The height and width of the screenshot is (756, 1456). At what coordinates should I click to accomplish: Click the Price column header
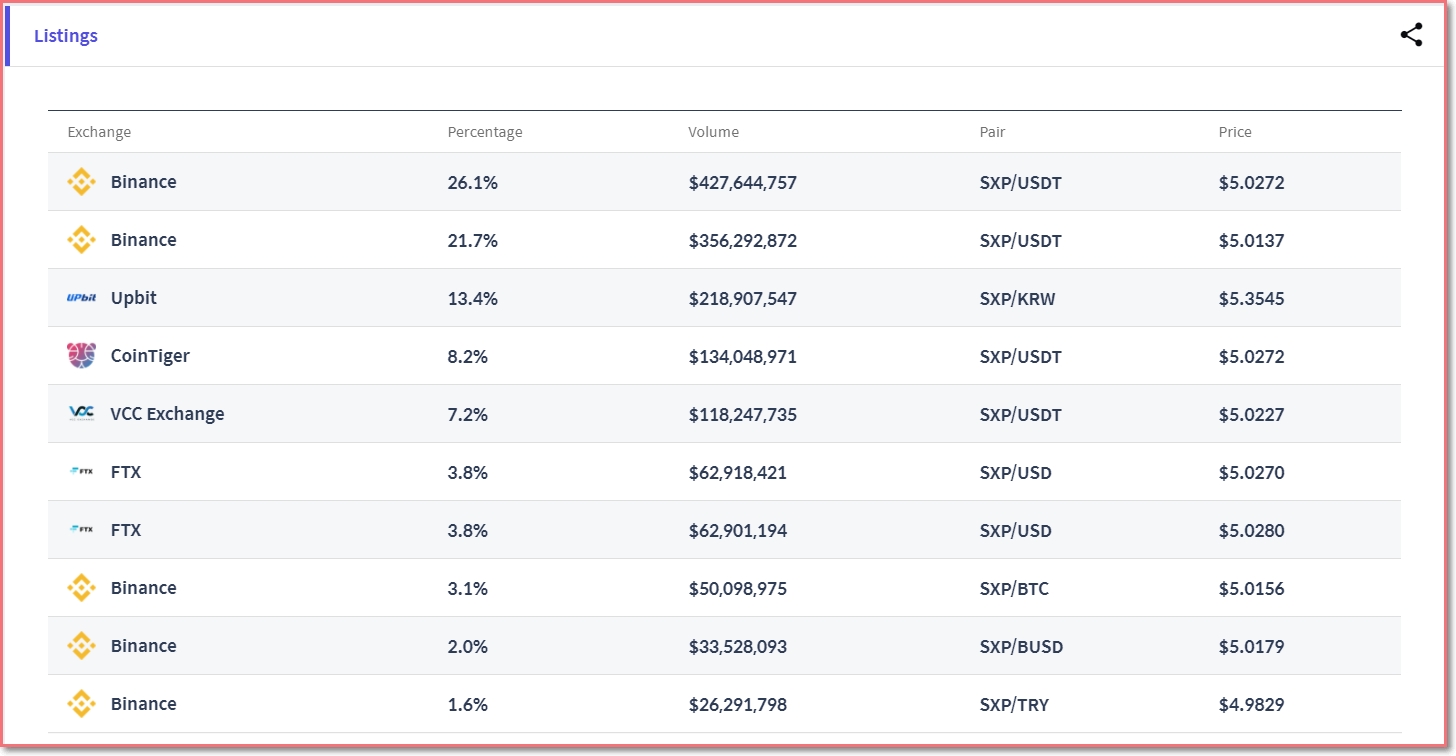pyautogui.click(x=1235, y=132)
